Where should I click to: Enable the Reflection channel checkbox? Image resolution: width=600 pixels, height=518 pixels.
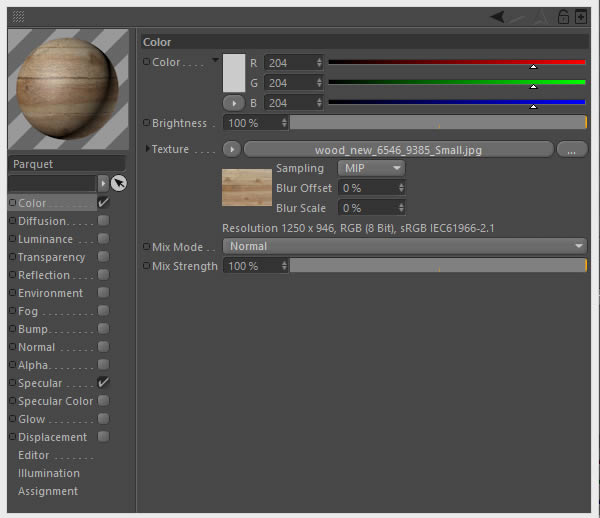(103, 274)
